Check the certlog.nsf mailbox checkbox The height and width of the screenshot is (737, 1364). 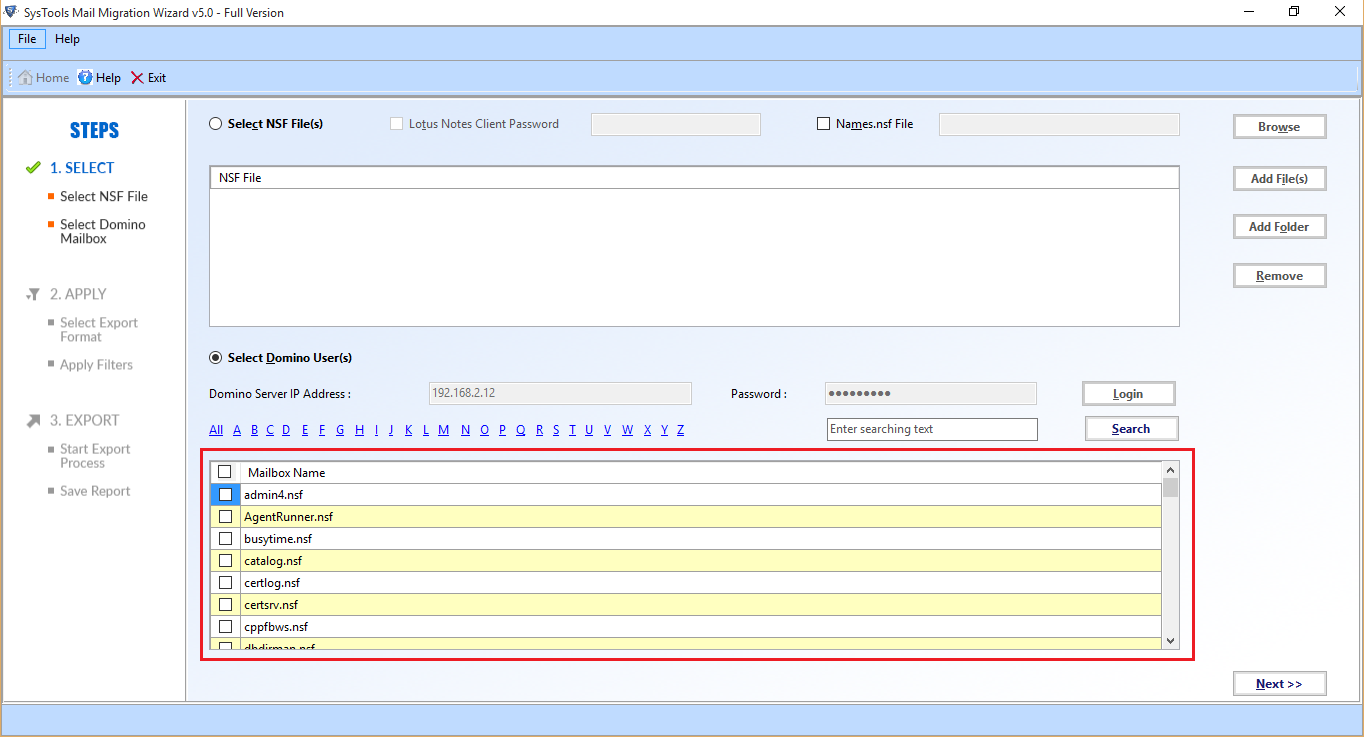(225, 582)
